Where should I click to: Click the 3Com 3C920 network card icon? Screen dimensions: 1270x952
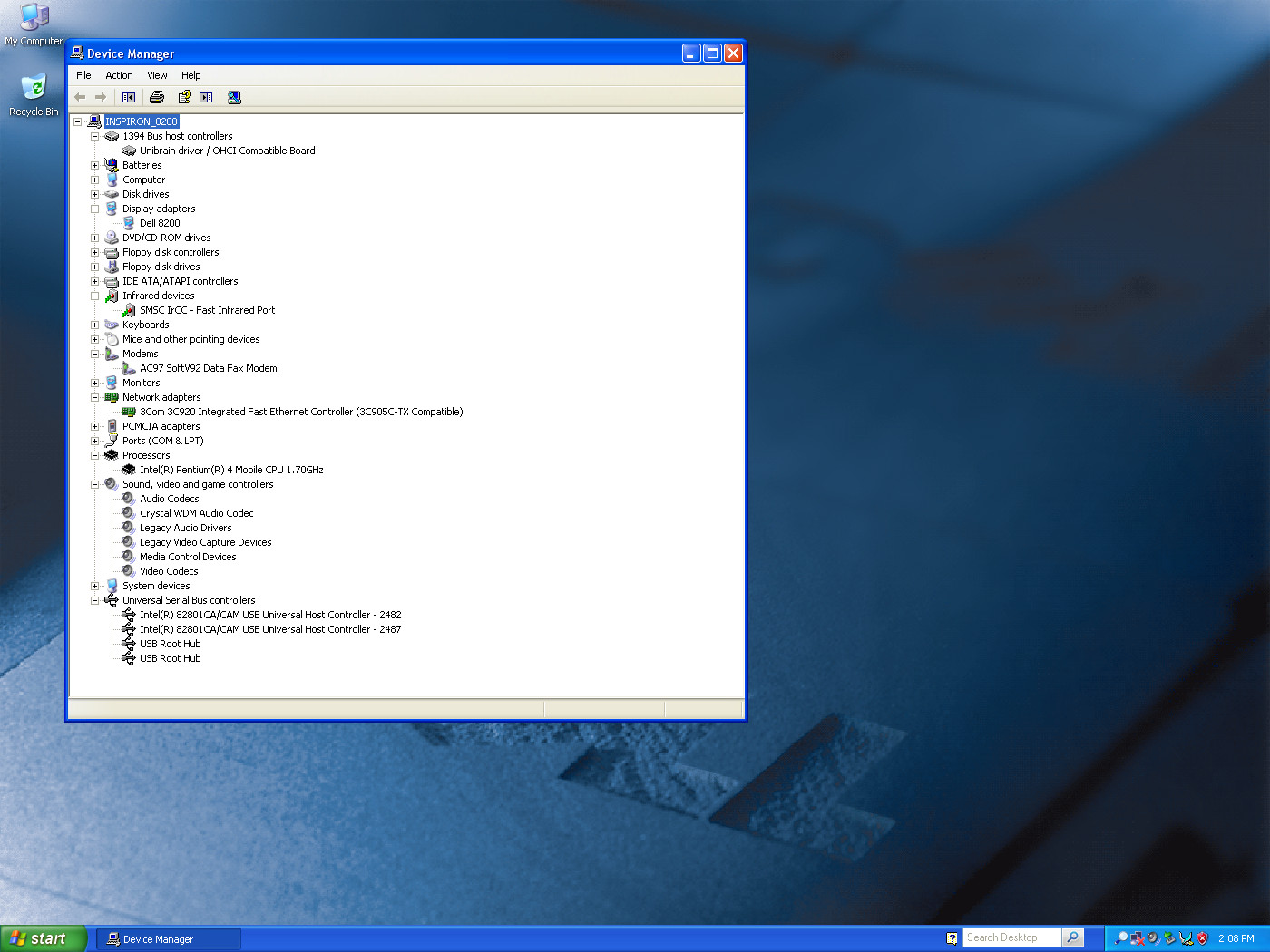tap(129, 412)
